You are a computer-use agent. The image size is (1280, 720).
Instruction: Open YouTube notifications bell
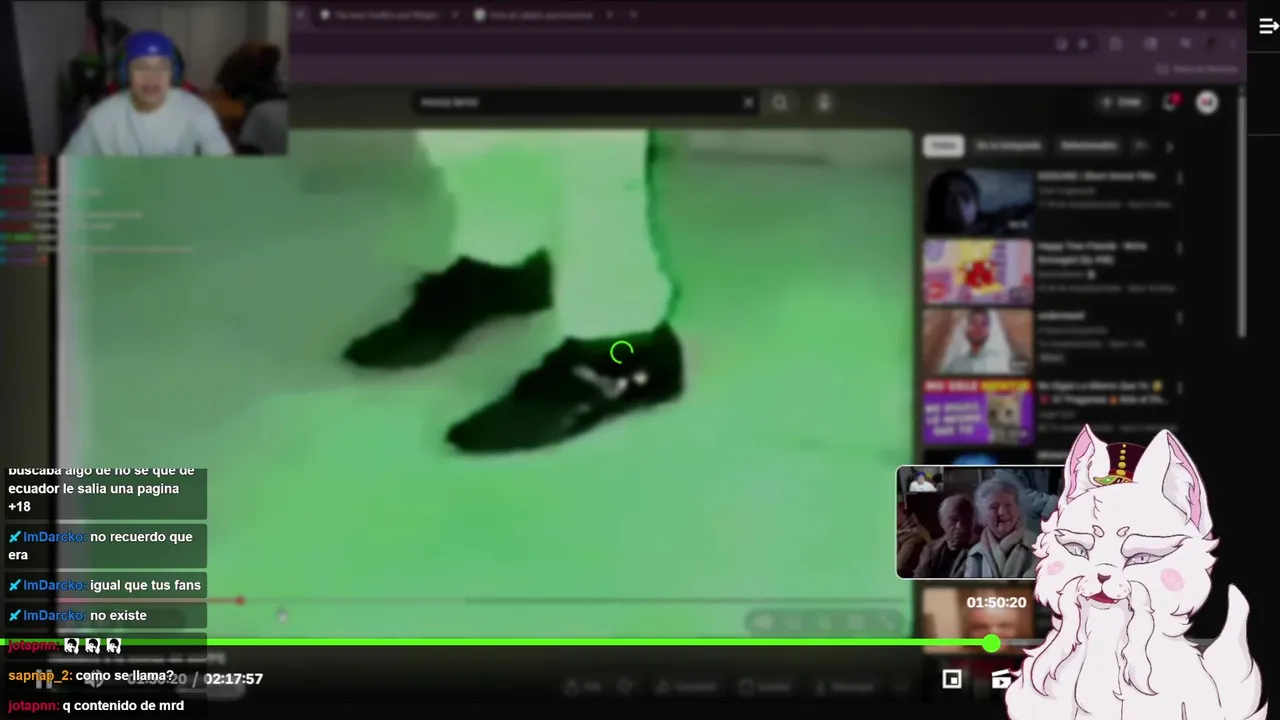(x=1170, y=102)
